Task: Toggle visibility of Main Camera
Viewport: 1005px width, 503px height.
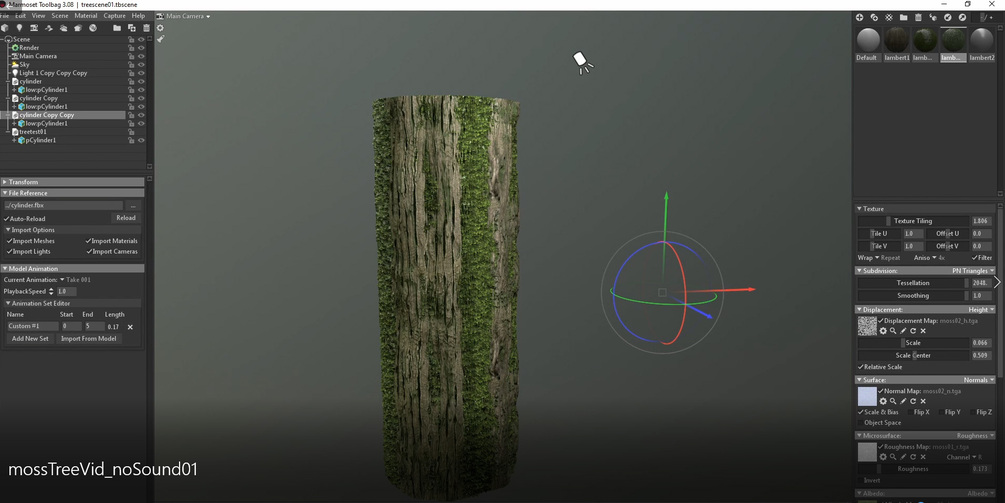Action: (x=141, y=56)
